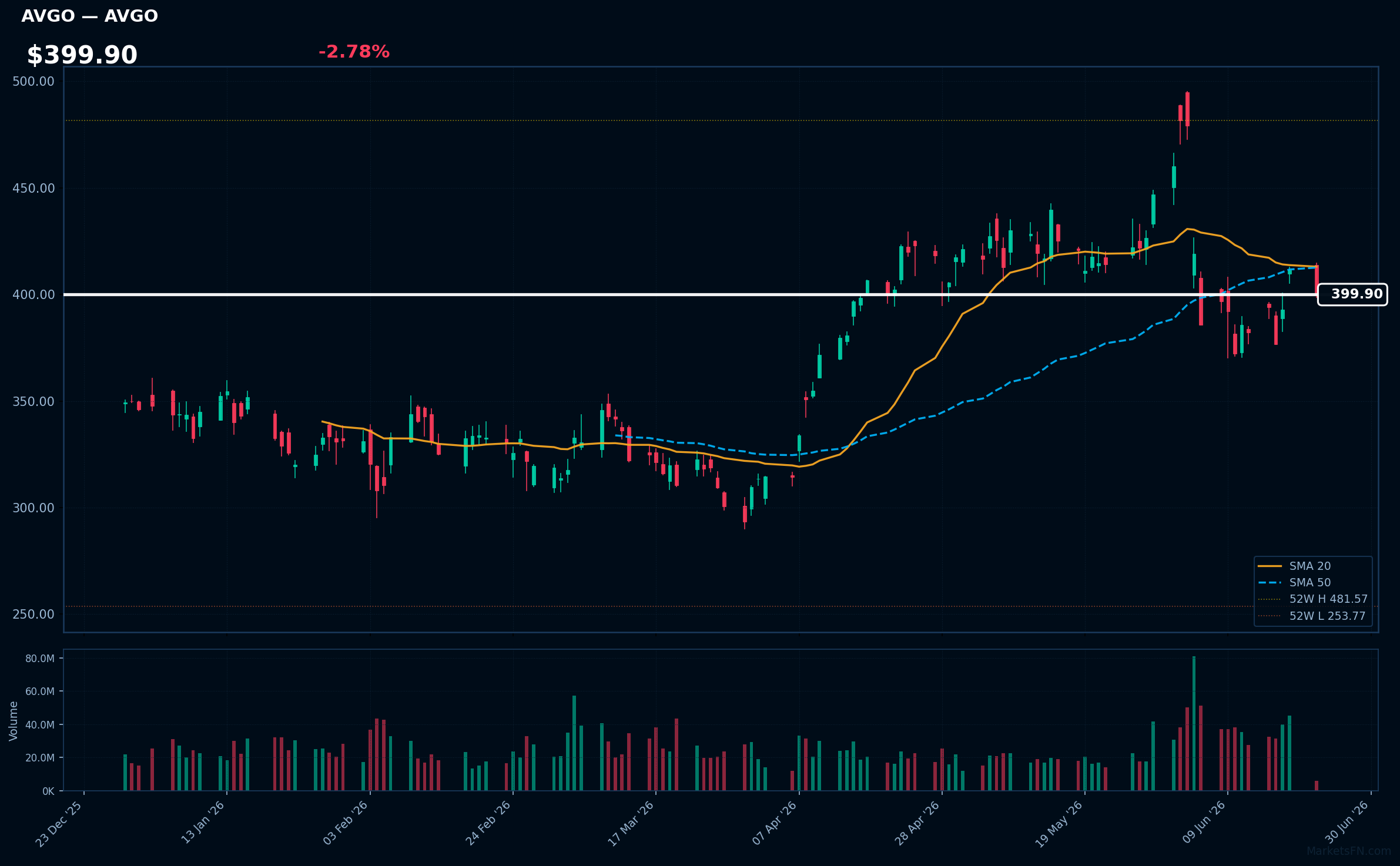
Task: Click the 24 Feb '26 date label
Action: click(x=488, y=823)
